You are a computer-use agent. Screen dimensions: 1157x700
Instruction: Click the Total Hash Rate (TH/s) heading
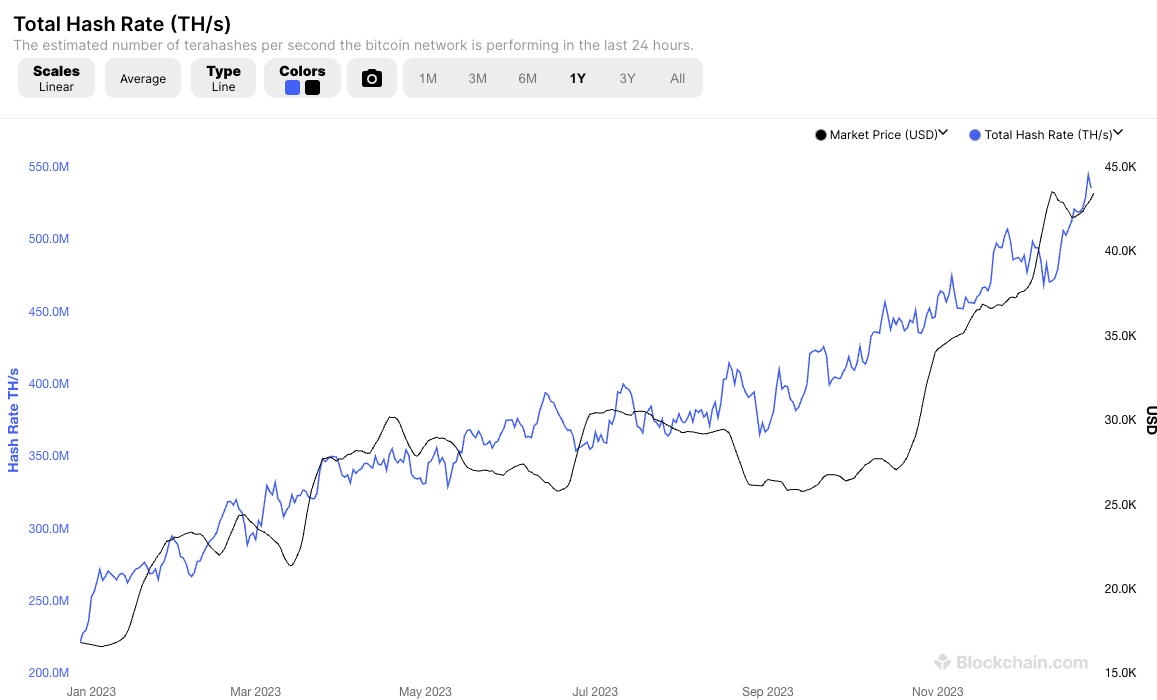pyautogui.click(x=122, y=24)
